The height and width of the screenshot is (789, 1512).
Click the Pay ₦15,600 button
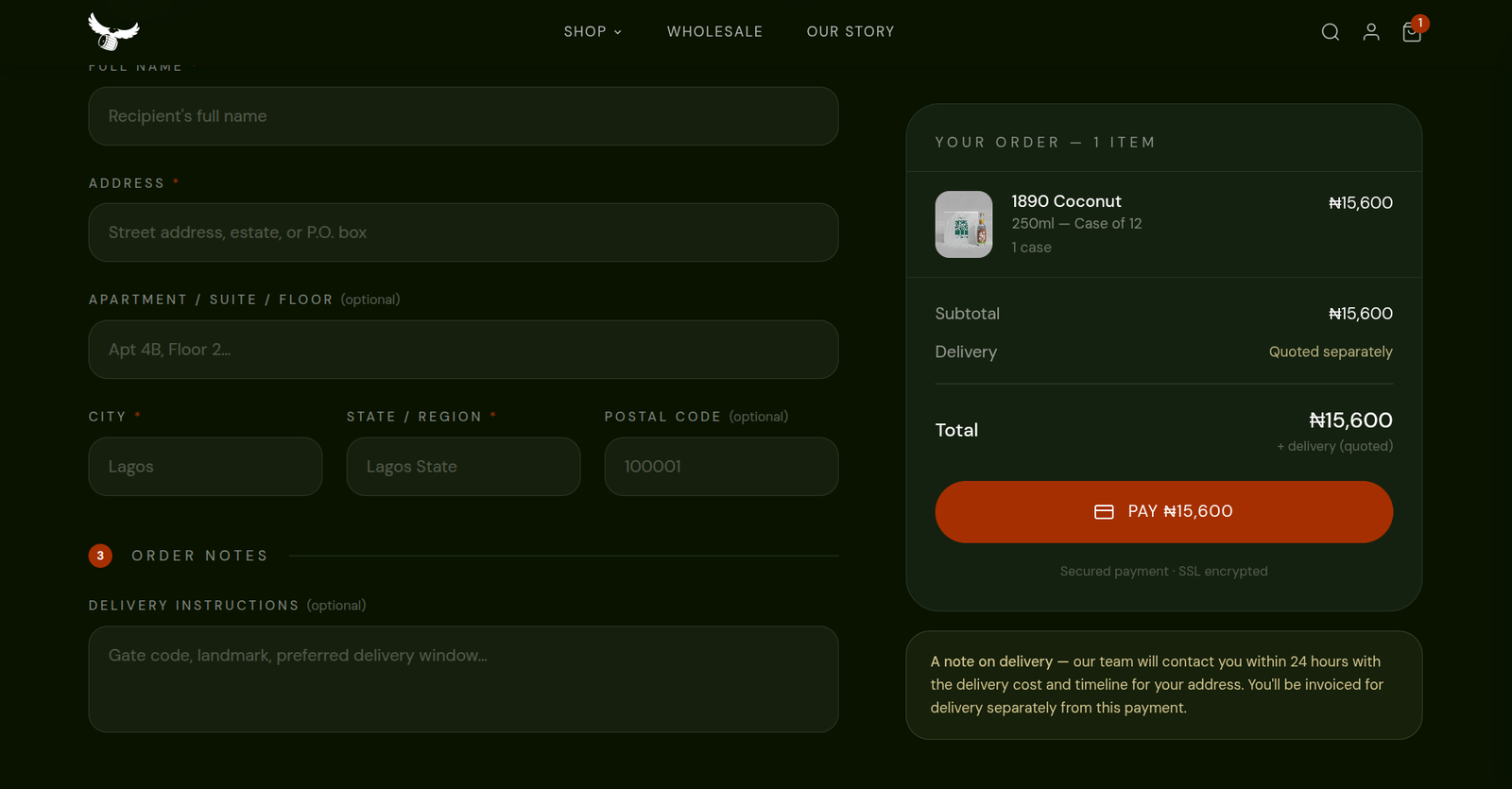(1163, 512)
